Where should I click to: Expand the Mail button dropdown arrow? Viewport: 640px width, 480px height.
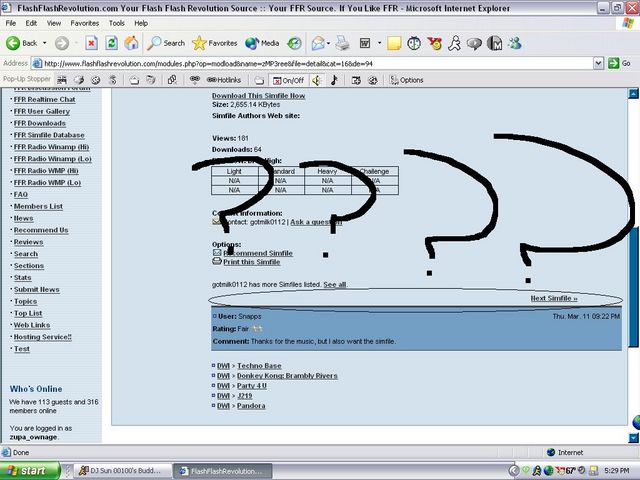tap(328, 43)
